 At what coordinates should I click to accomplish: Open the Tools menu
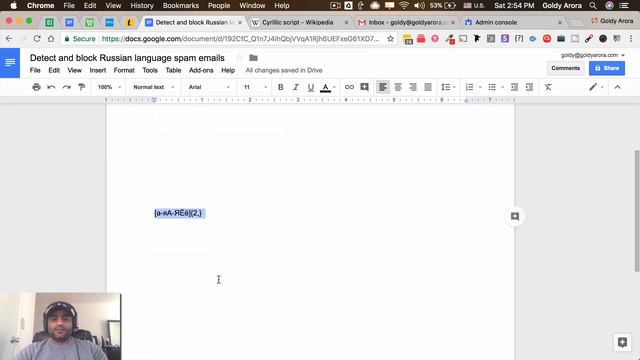(x=150, y=70)
